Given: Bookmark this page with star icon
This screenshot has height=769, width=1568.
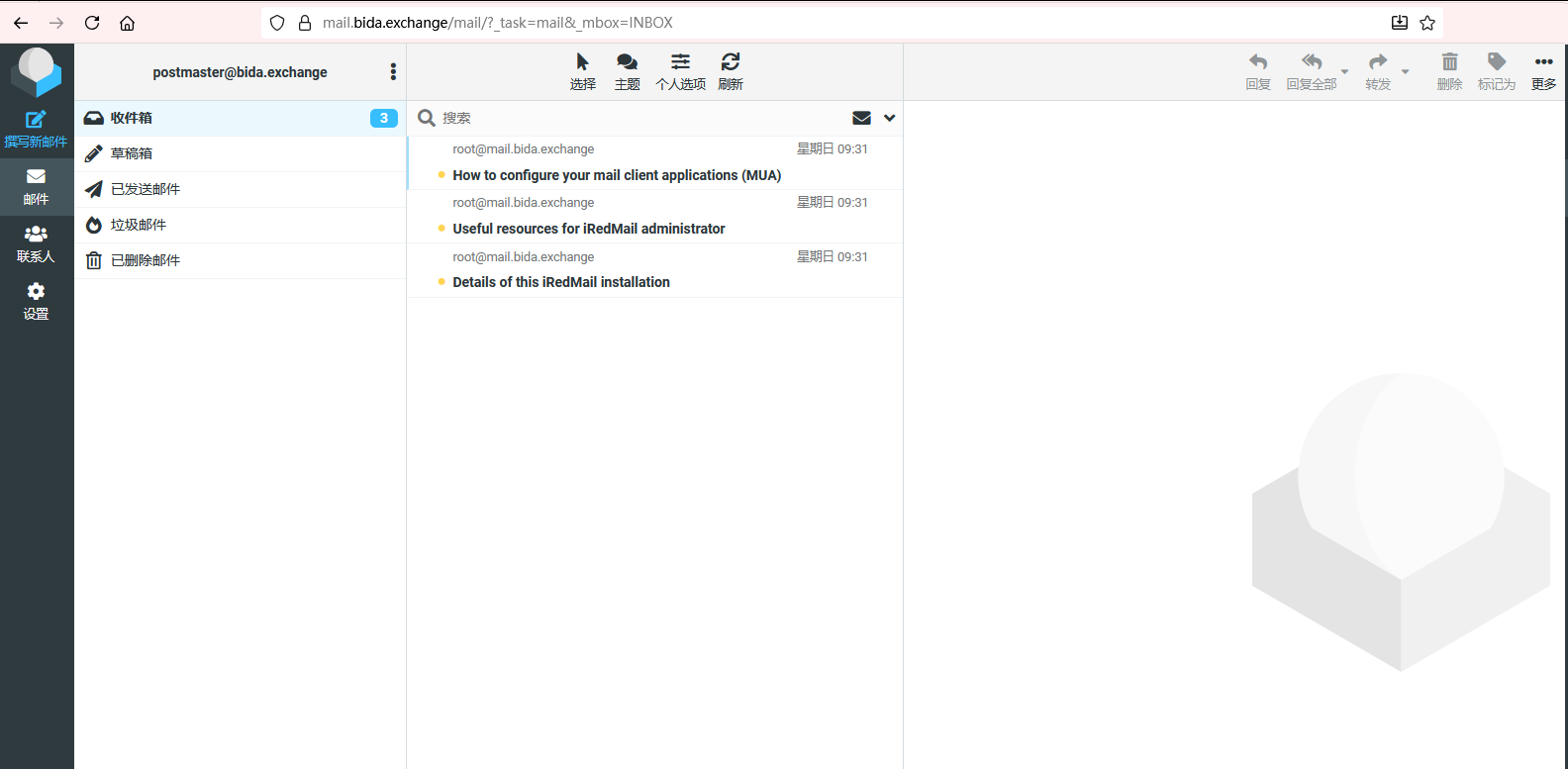Looking at the screenshot, I should coord(1427,23).
